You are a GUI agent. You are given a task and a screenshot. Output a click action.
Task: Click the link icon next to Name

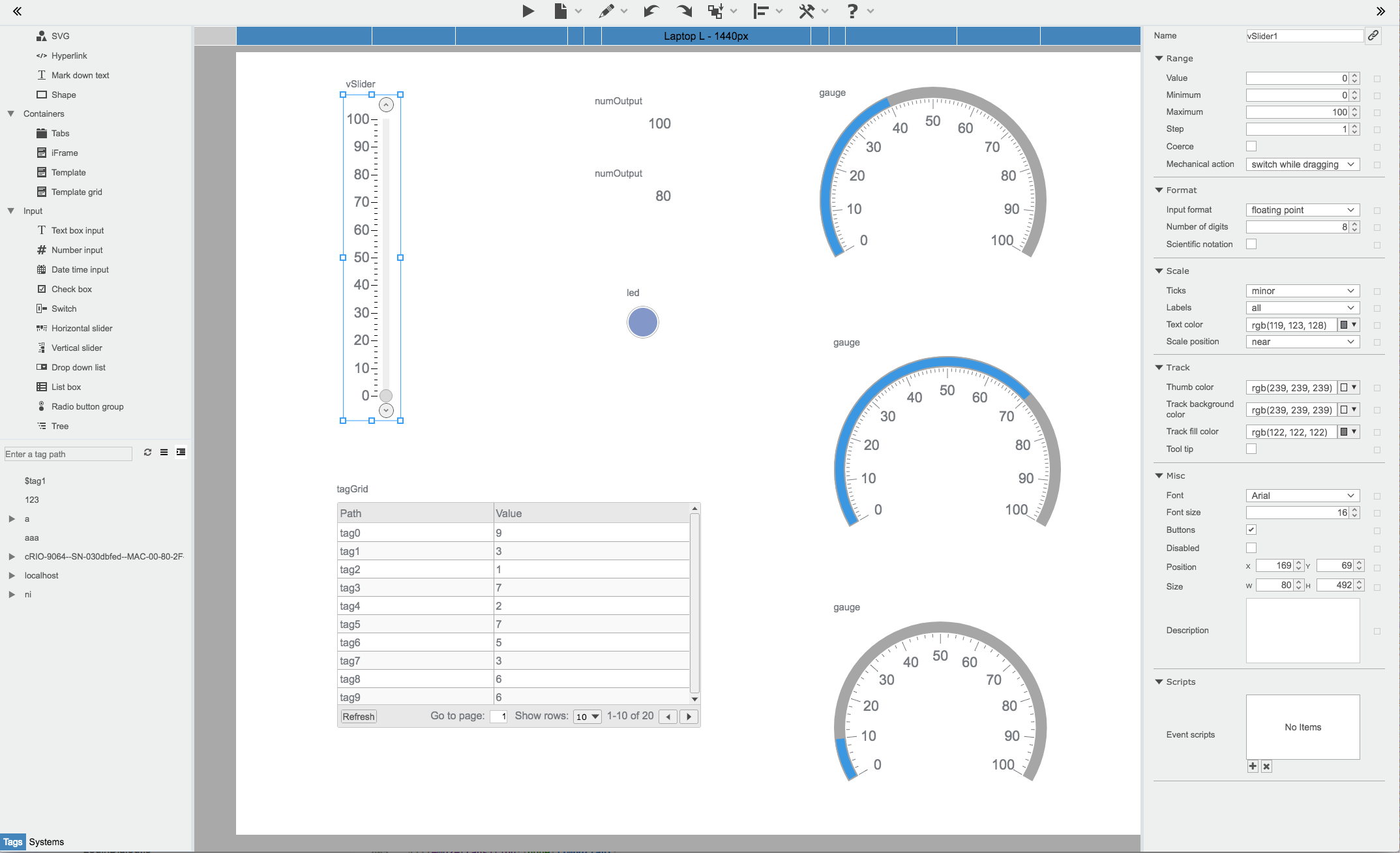coord(1373,36)
